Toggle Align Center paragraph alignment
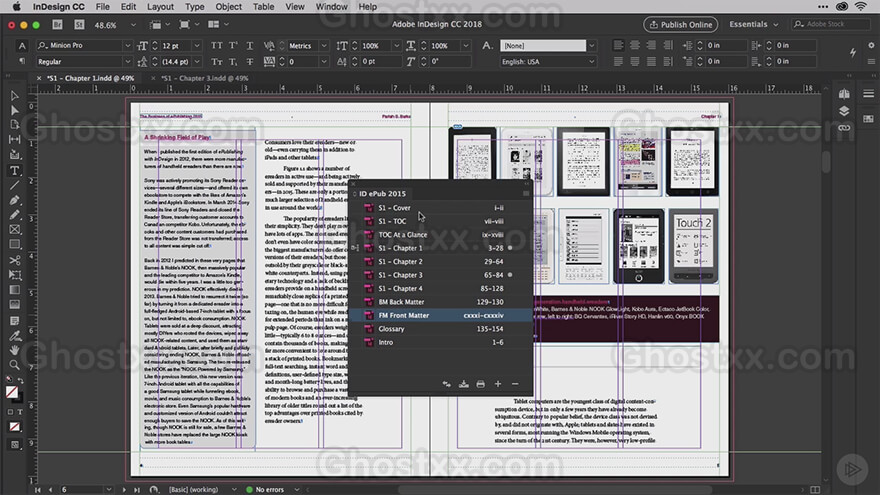This screenshot has width=880, height=495. [635, 45]
